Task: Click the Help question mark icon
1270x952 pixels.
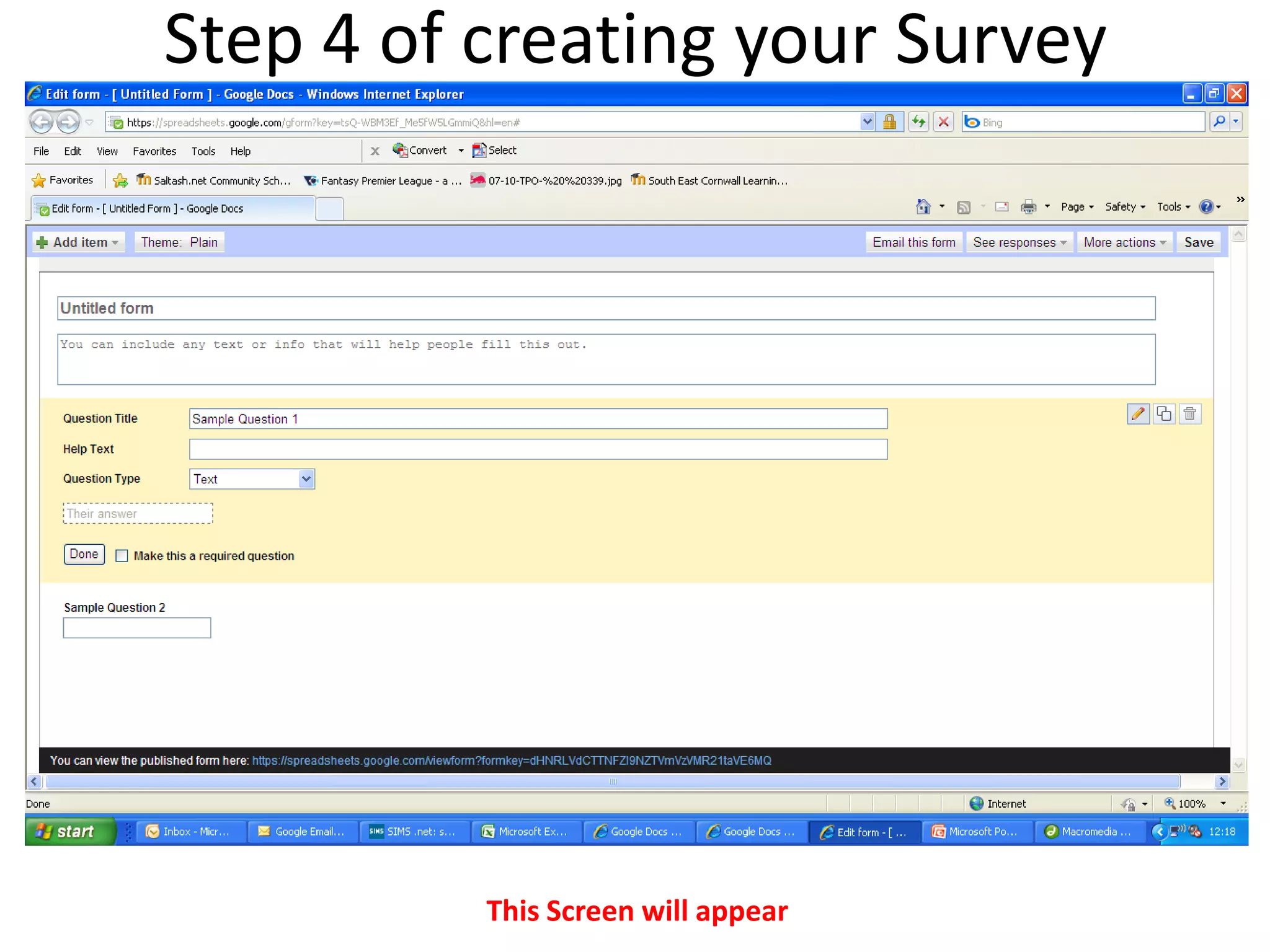Action: click(x=1206, y=206)
